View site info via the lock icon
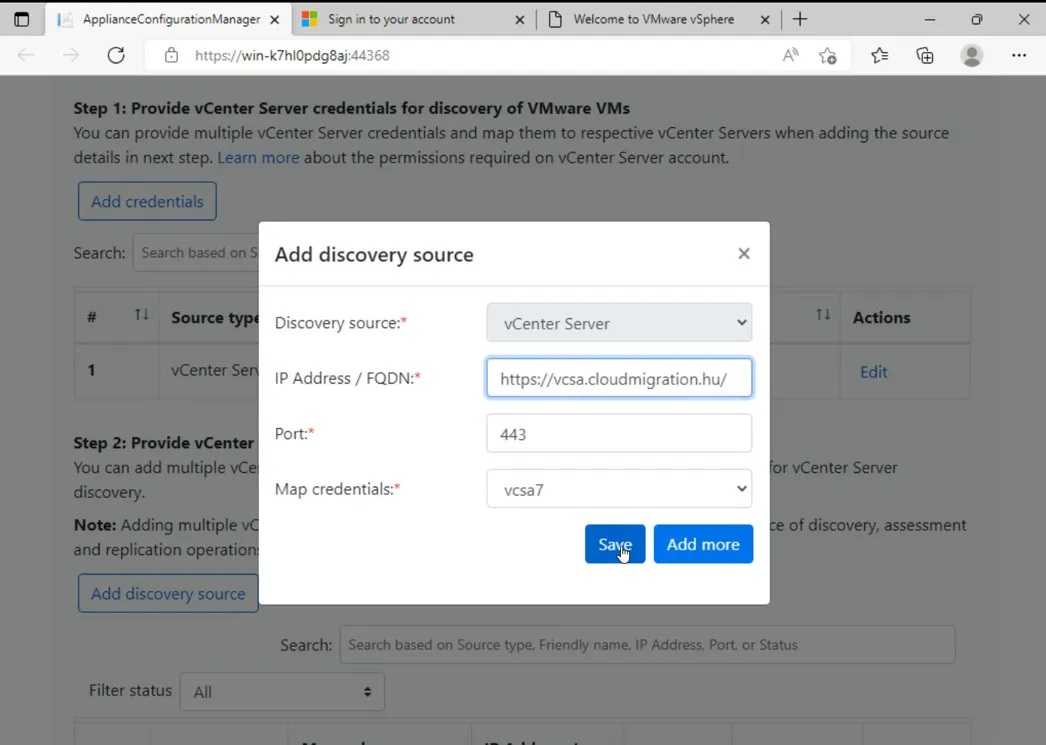 point(171,55)
